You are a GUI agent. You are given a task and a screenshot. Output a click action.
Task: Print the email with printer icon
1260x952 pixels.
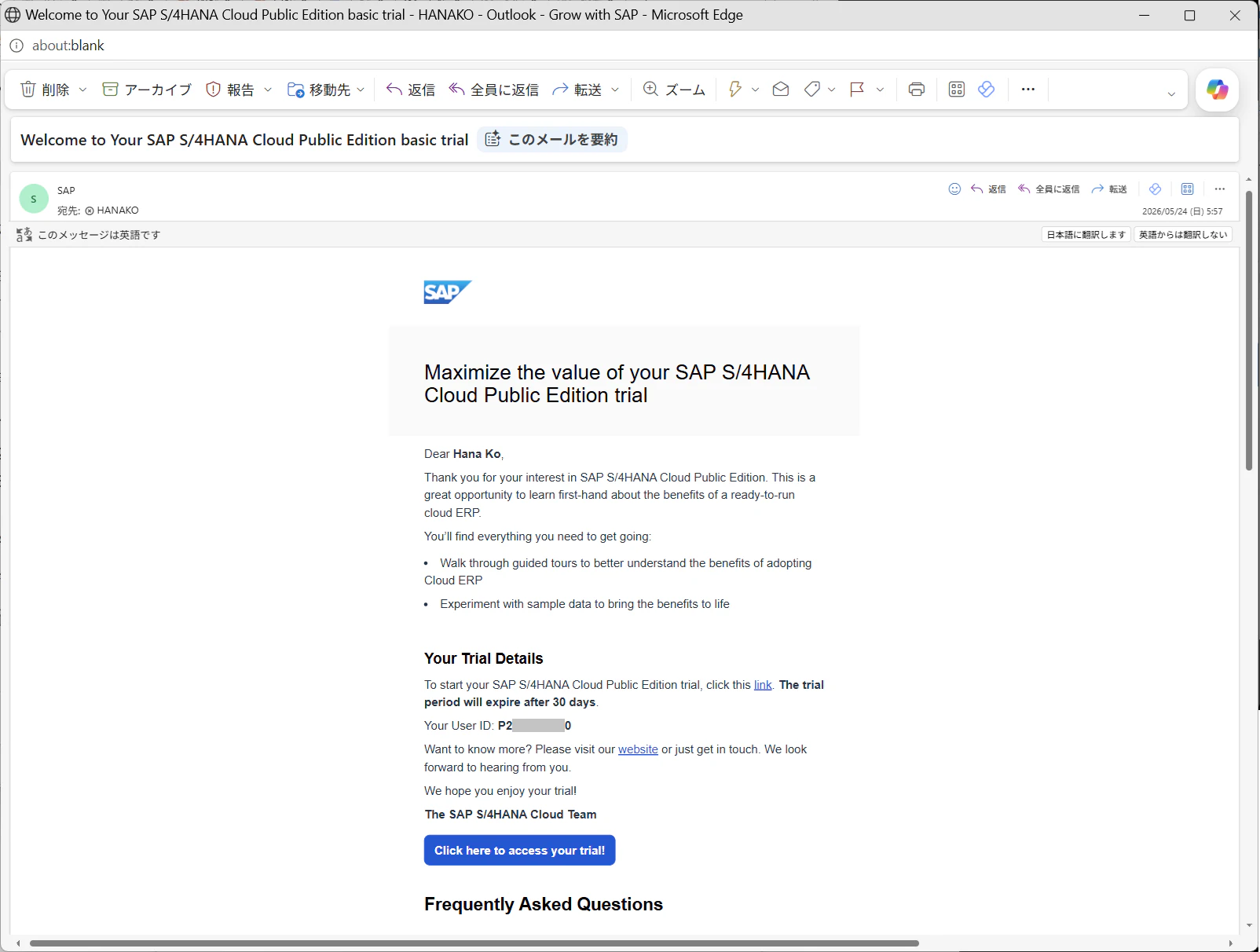click(917, 90)
